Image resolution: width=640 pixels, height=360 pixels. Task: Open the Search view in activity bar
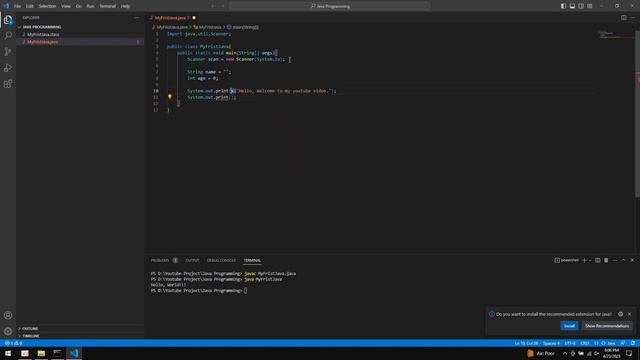point(8,36)
